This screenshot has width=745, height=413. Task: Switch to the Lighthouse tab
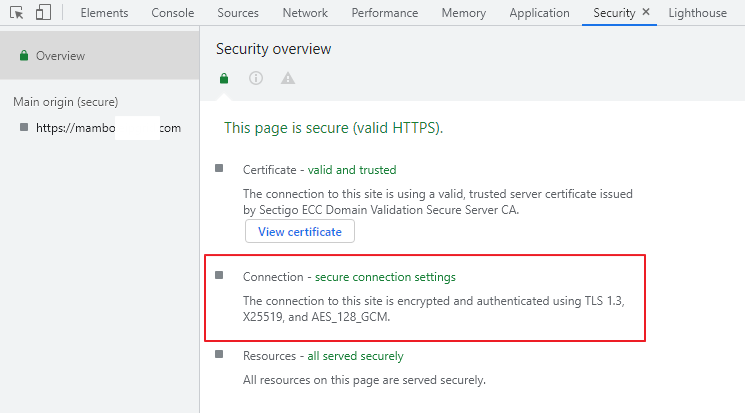point(700,13)
